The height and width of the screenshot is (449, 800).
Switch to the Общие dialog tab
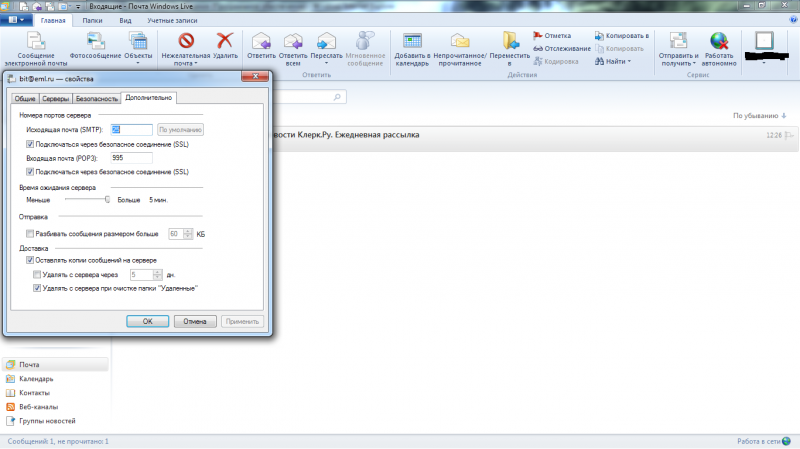24,98
